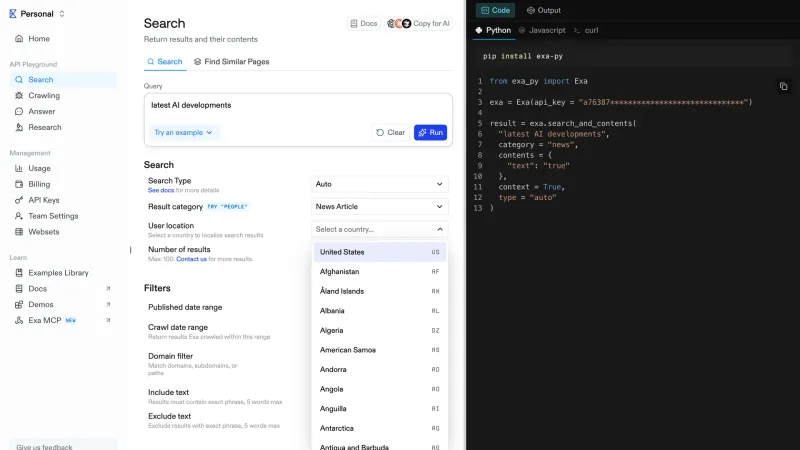Click the Home house icon
This screenshot has height=450, width=800.
click(x=19, y=39)
